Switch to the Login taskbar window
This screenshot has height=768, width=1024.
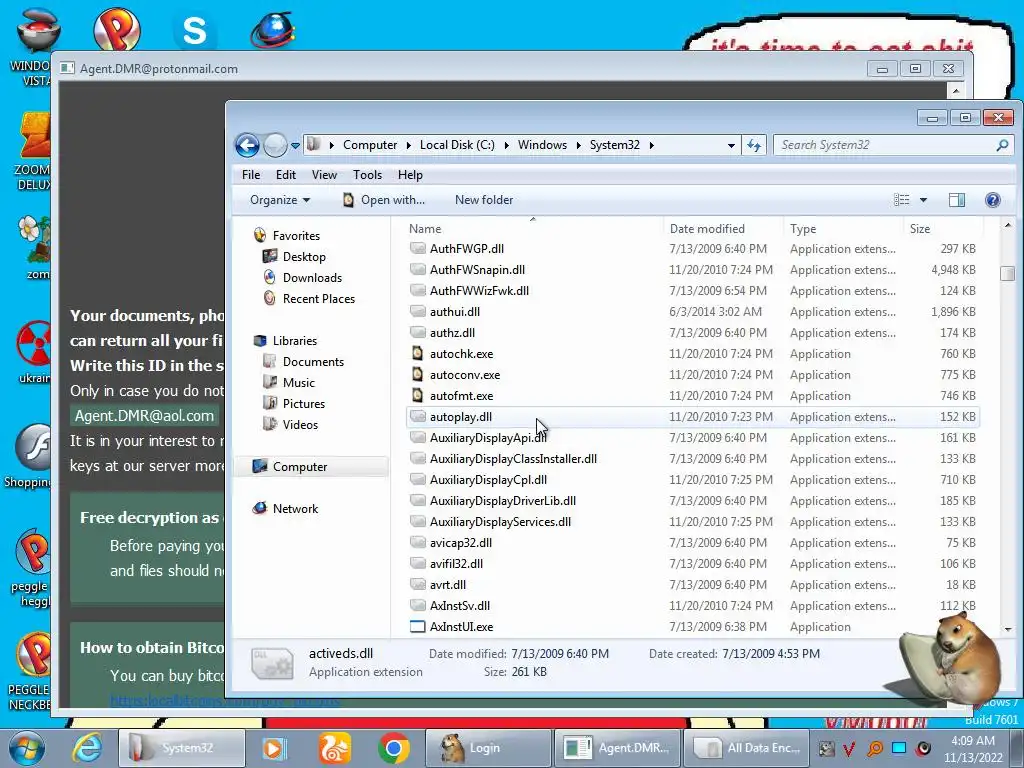pos(488,748)
